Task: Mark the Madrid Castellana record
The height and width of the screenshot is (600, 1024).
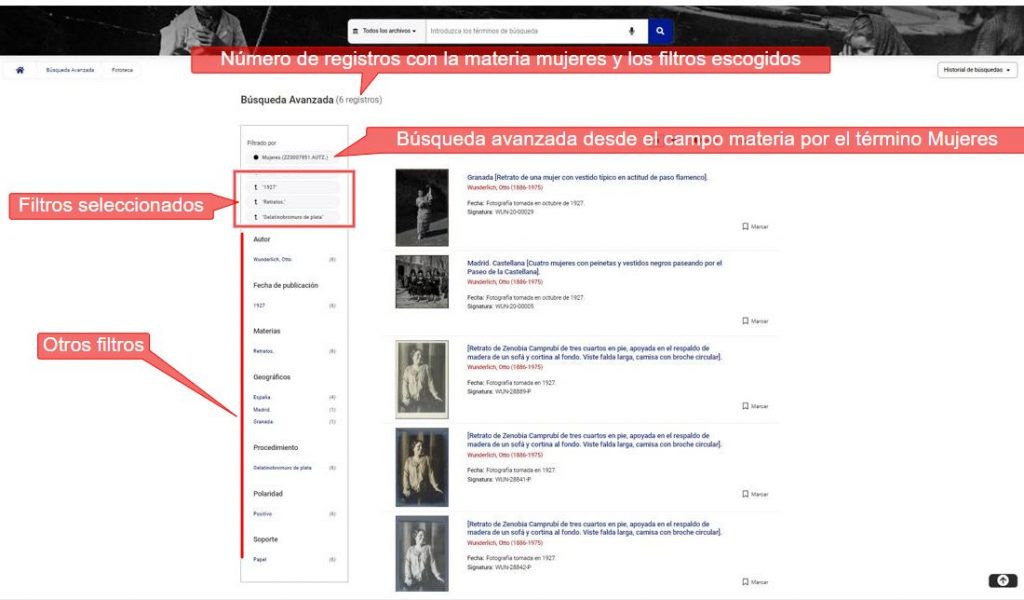Action: pyautogui.click(x=755, y=321)
